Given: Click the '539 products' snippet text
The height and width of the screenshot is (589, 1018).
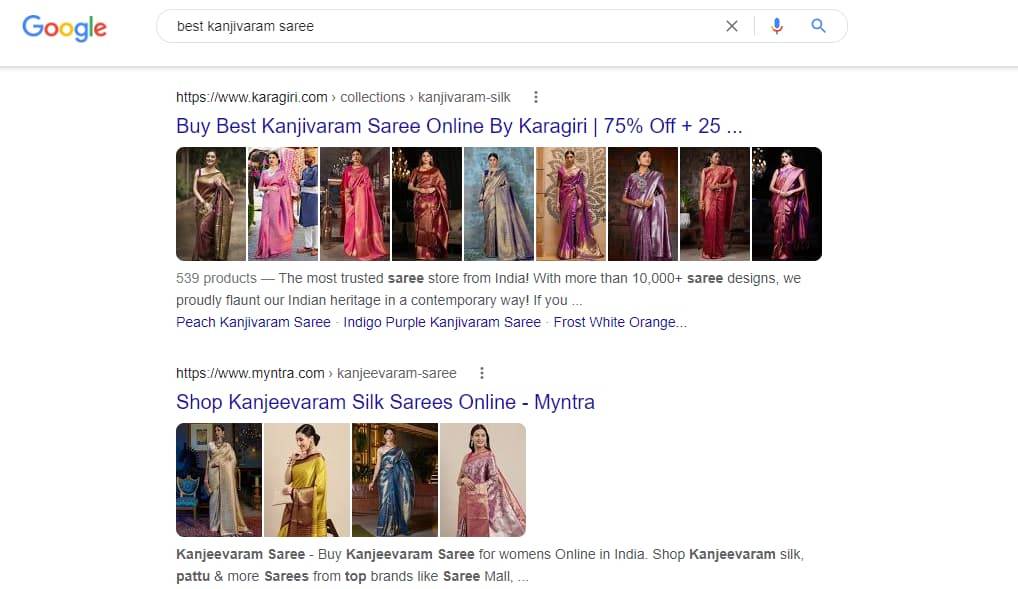Looking at the screenshot, I should click(216, 278).
